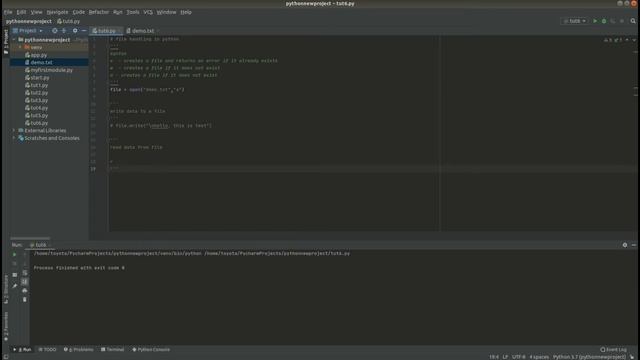Open the Code menu
This screenshot has height=360, width=640.
point(79,12)
